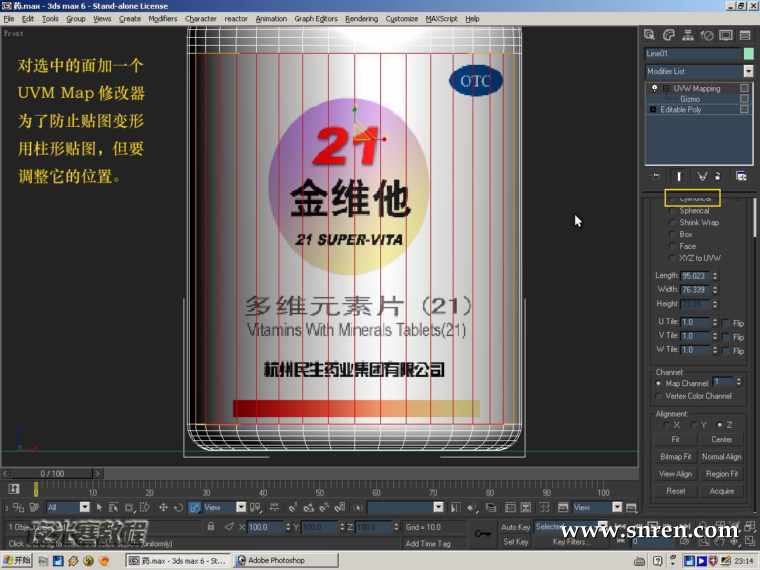
Task: Open the MAXScript menu
Action: tap(441, 18)
